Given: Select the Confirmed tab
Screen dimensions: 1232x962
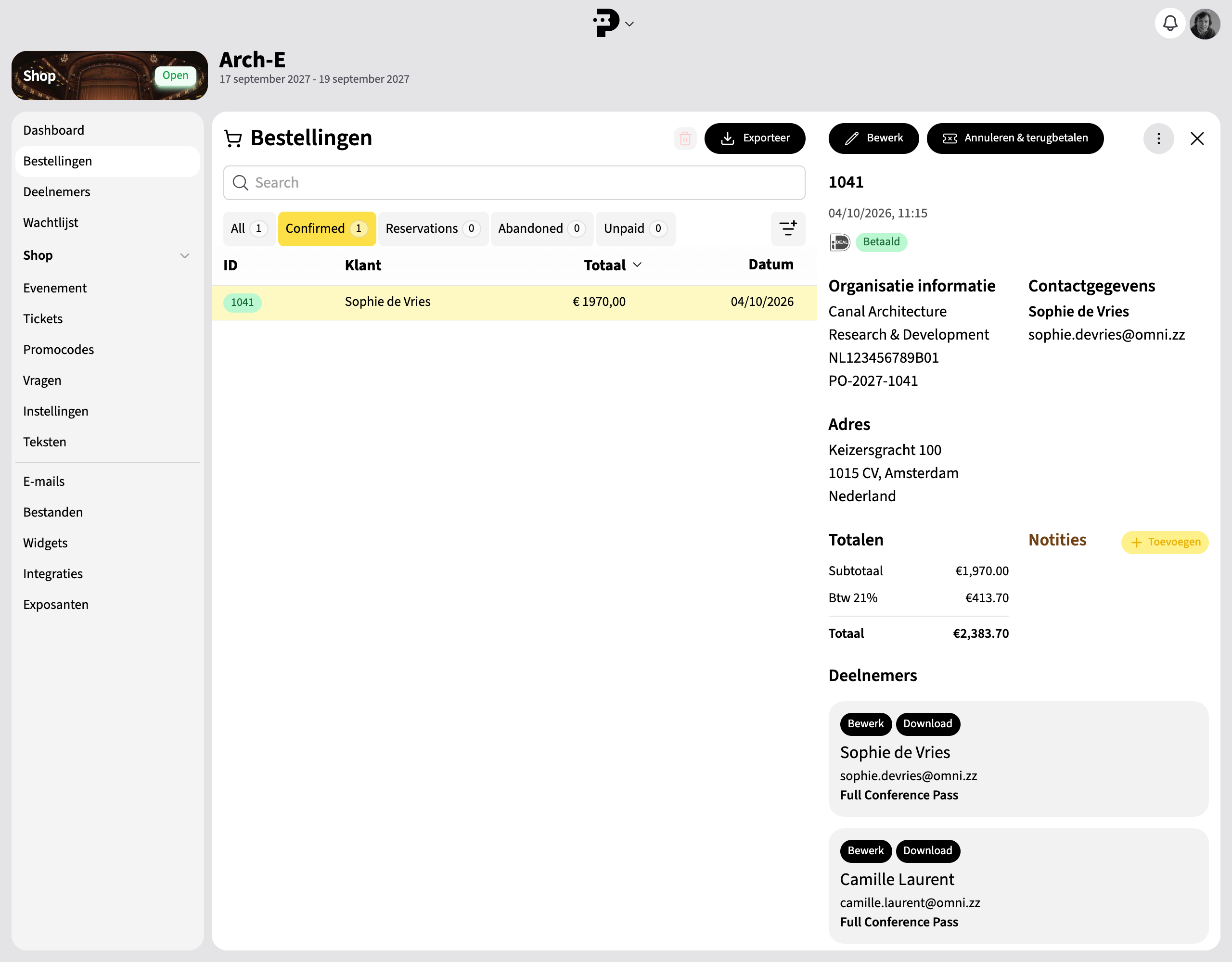Looking at the screenshot, I should pyautogui.click(x=327, y=228).
